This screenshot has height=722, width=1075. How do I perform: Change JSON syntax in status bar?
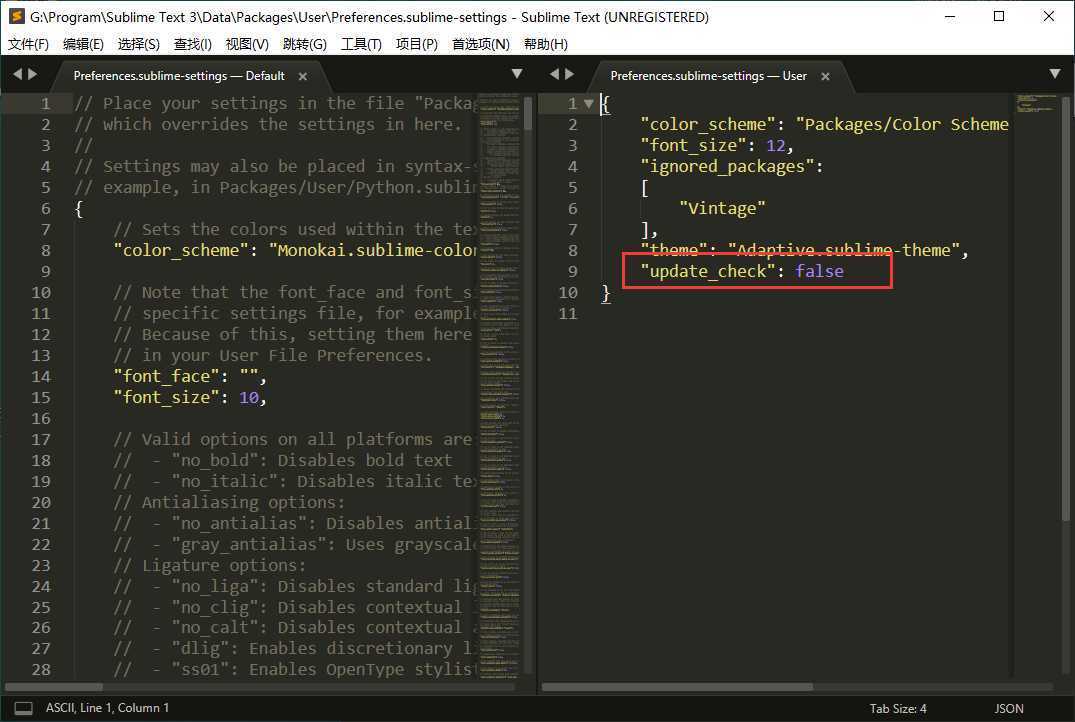[x=1008, y=709]
